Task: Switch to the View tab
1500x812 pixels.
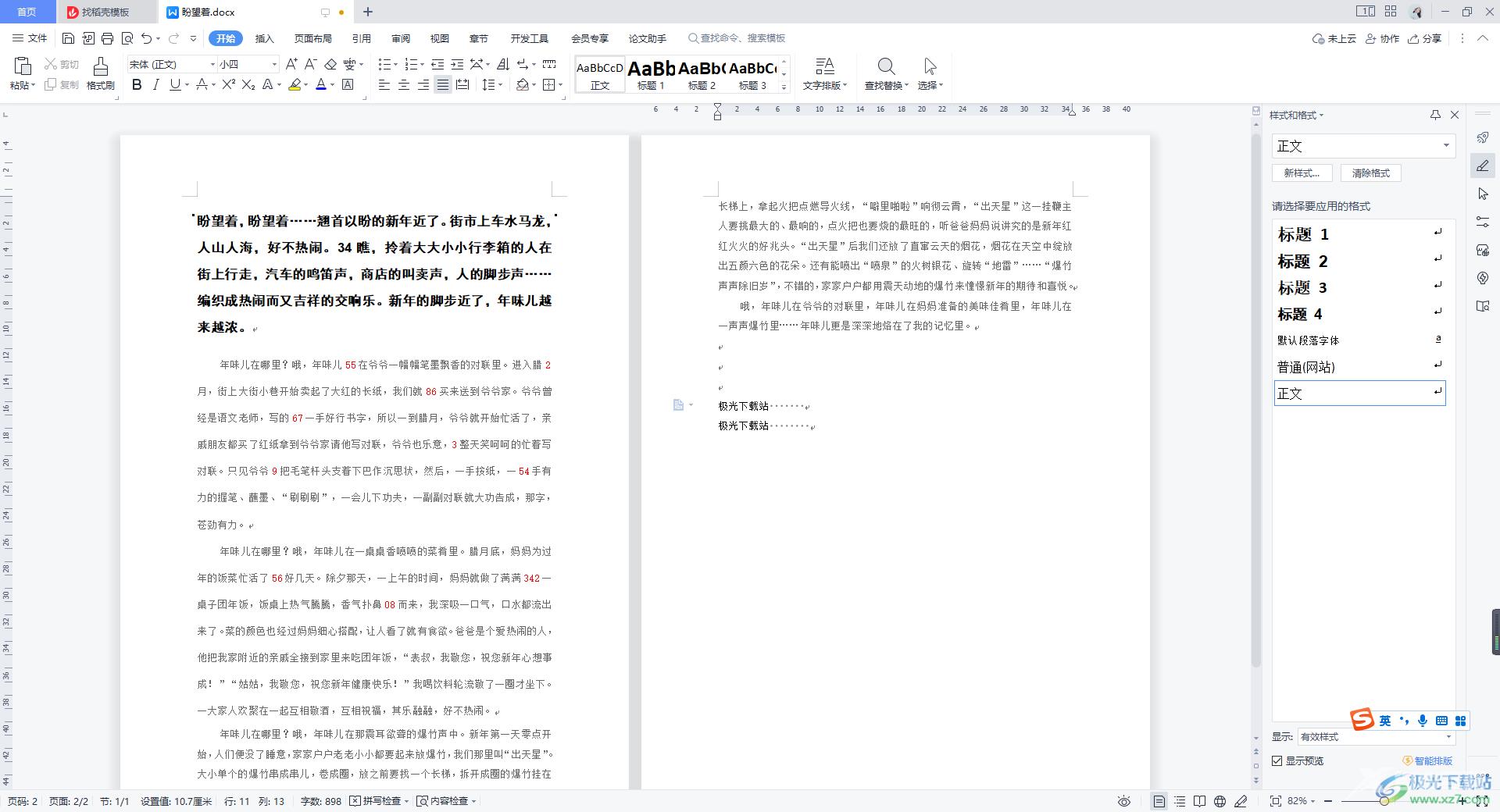Action: point(440,38)
